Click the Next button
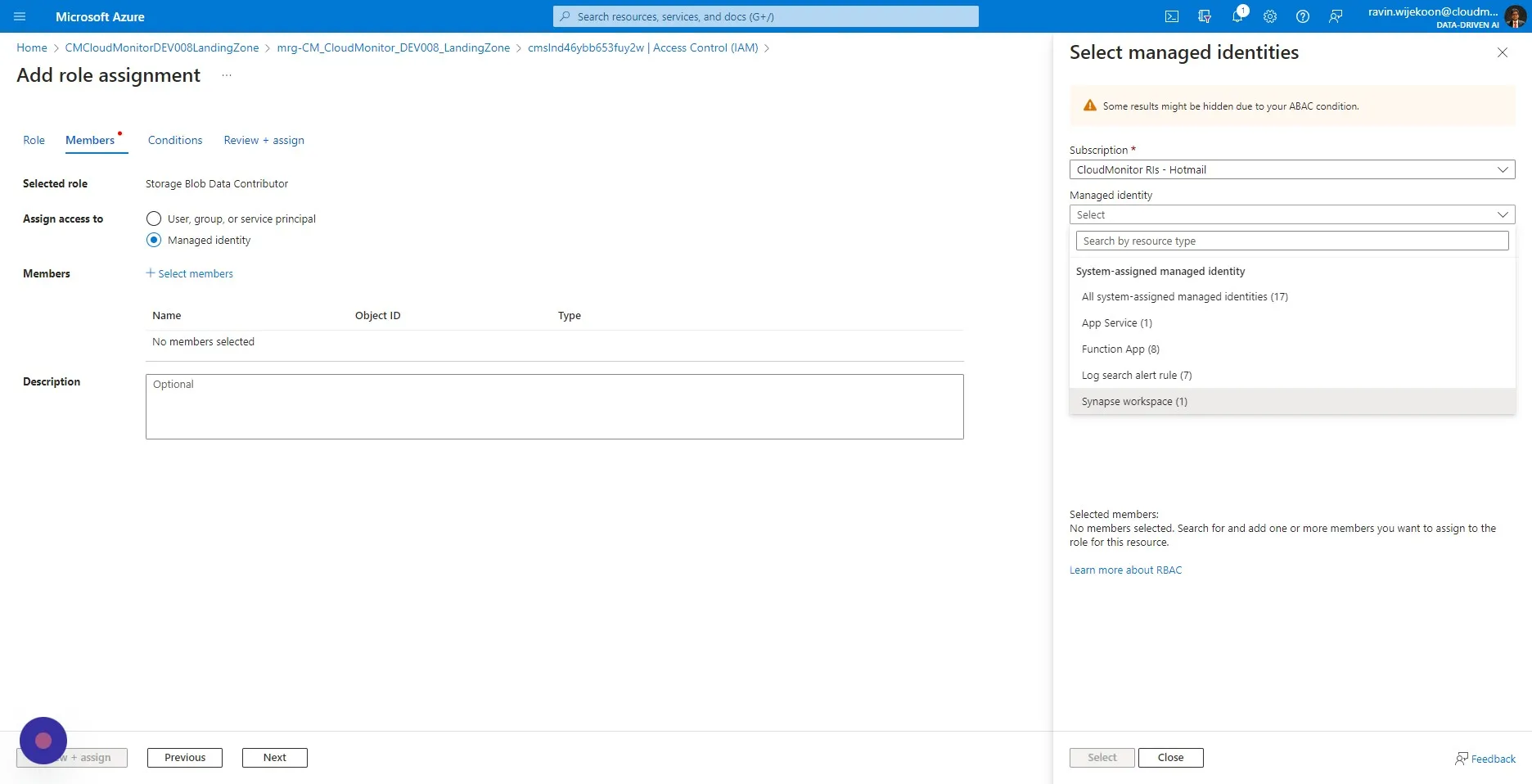This screenshot has height=784, width=1532. pyautogui.click(x=275, y=758)
